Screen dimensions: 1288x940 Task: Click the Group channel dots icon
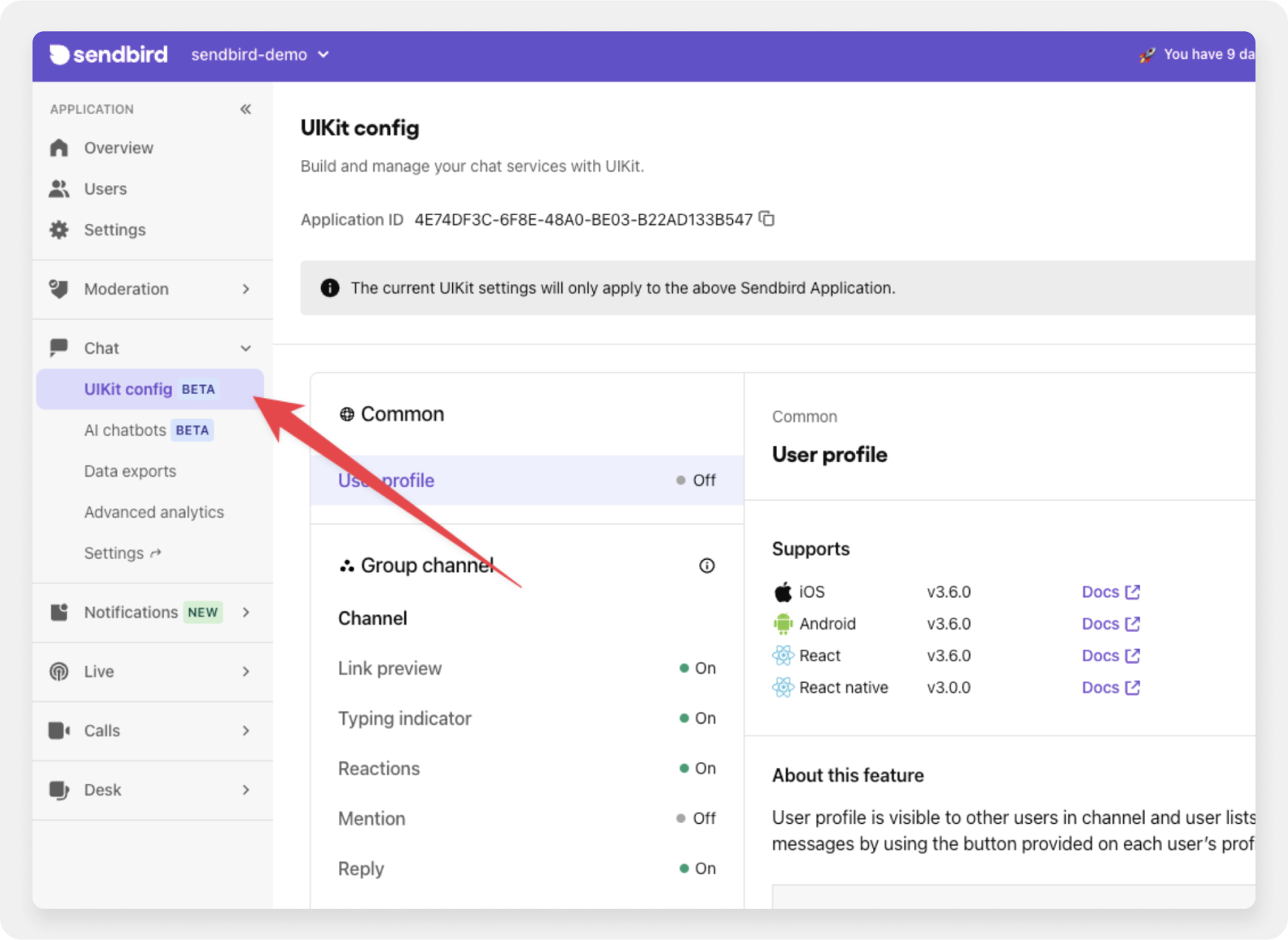(x=347, y=566)
